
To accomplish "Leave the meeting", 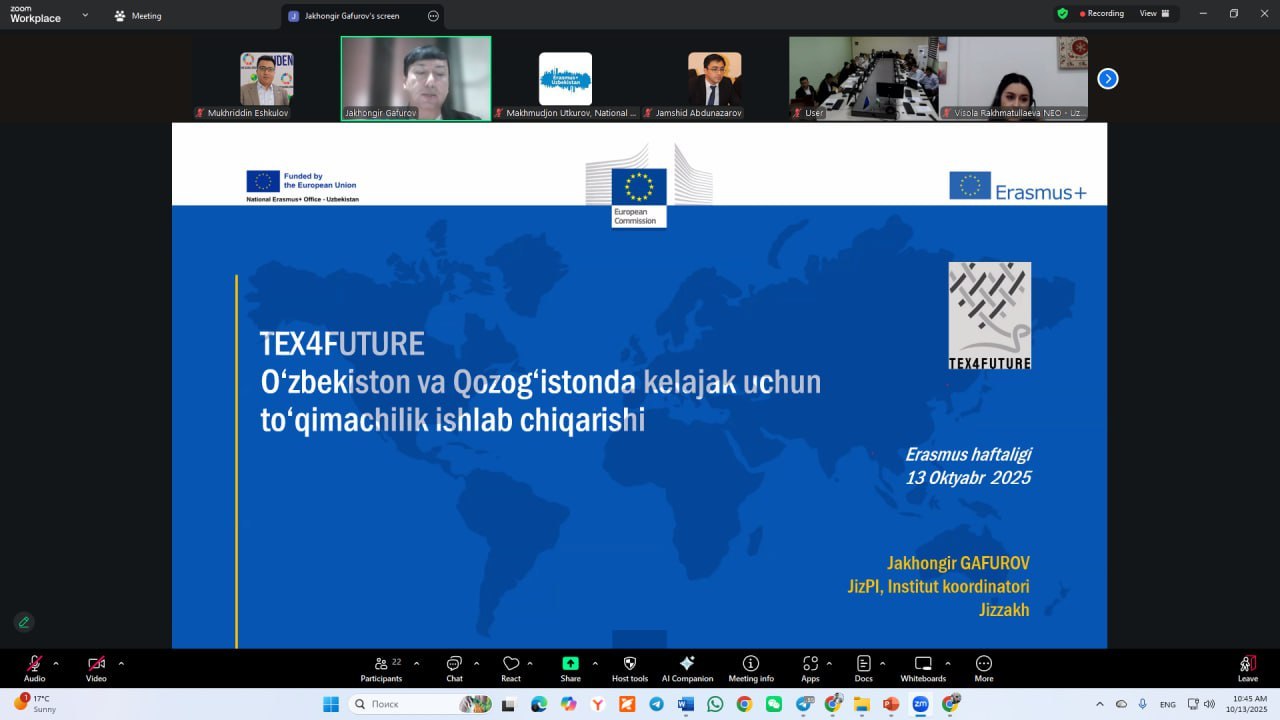I will point(1247,666).
